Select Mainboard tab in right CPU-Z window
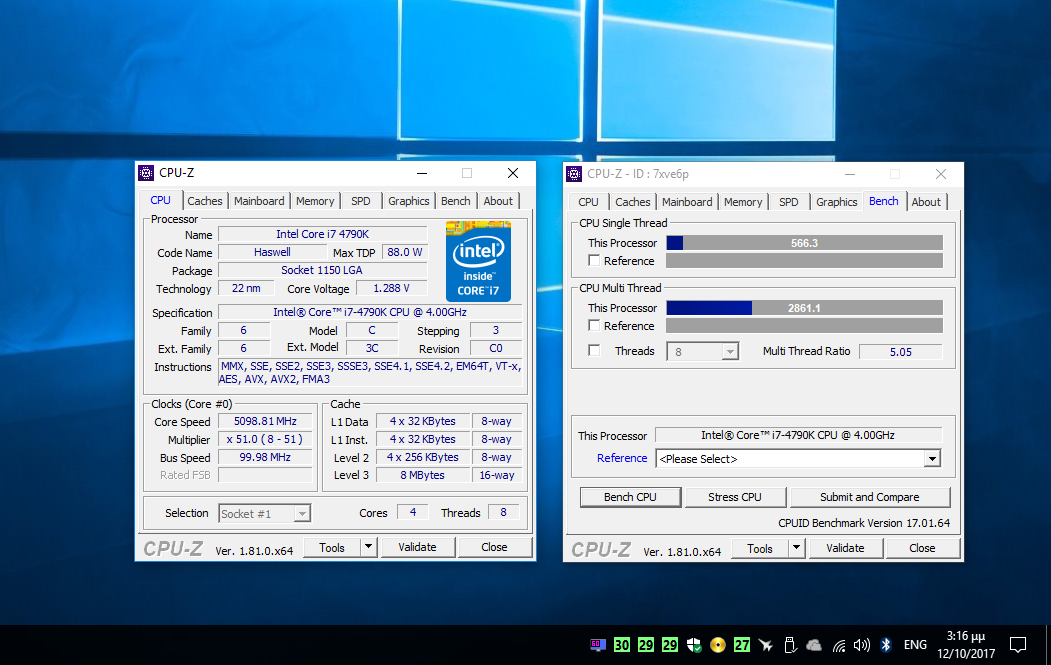Screen dimensions: 1051x665 tap(687, 202)
